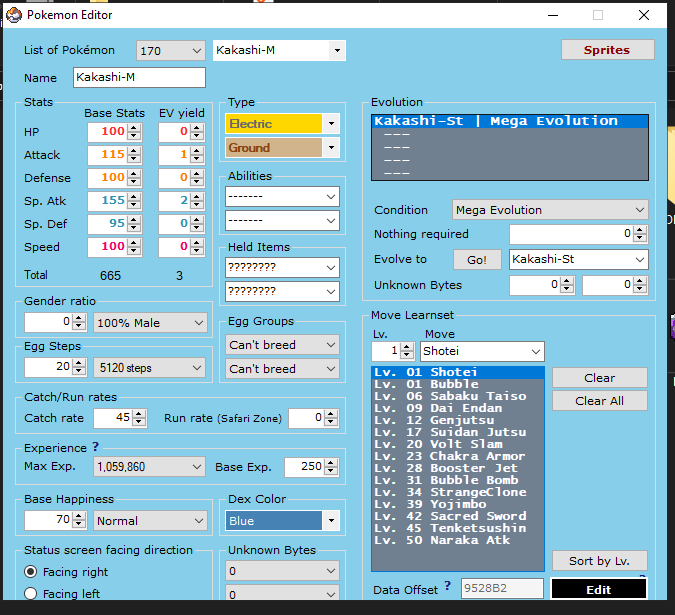Select the Facing left radio button
Screen dimensions: 675x615
click(31, 594)
